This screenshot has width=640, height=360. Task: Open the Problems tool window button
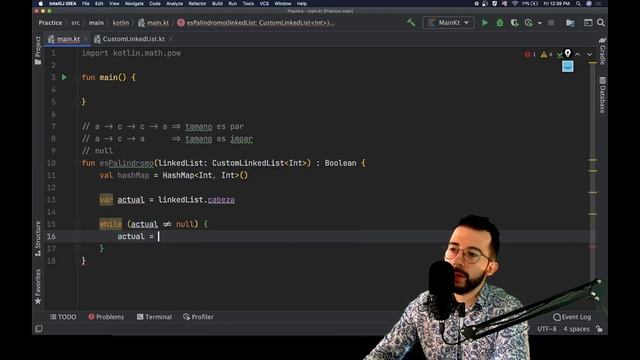tap(106, 317)
